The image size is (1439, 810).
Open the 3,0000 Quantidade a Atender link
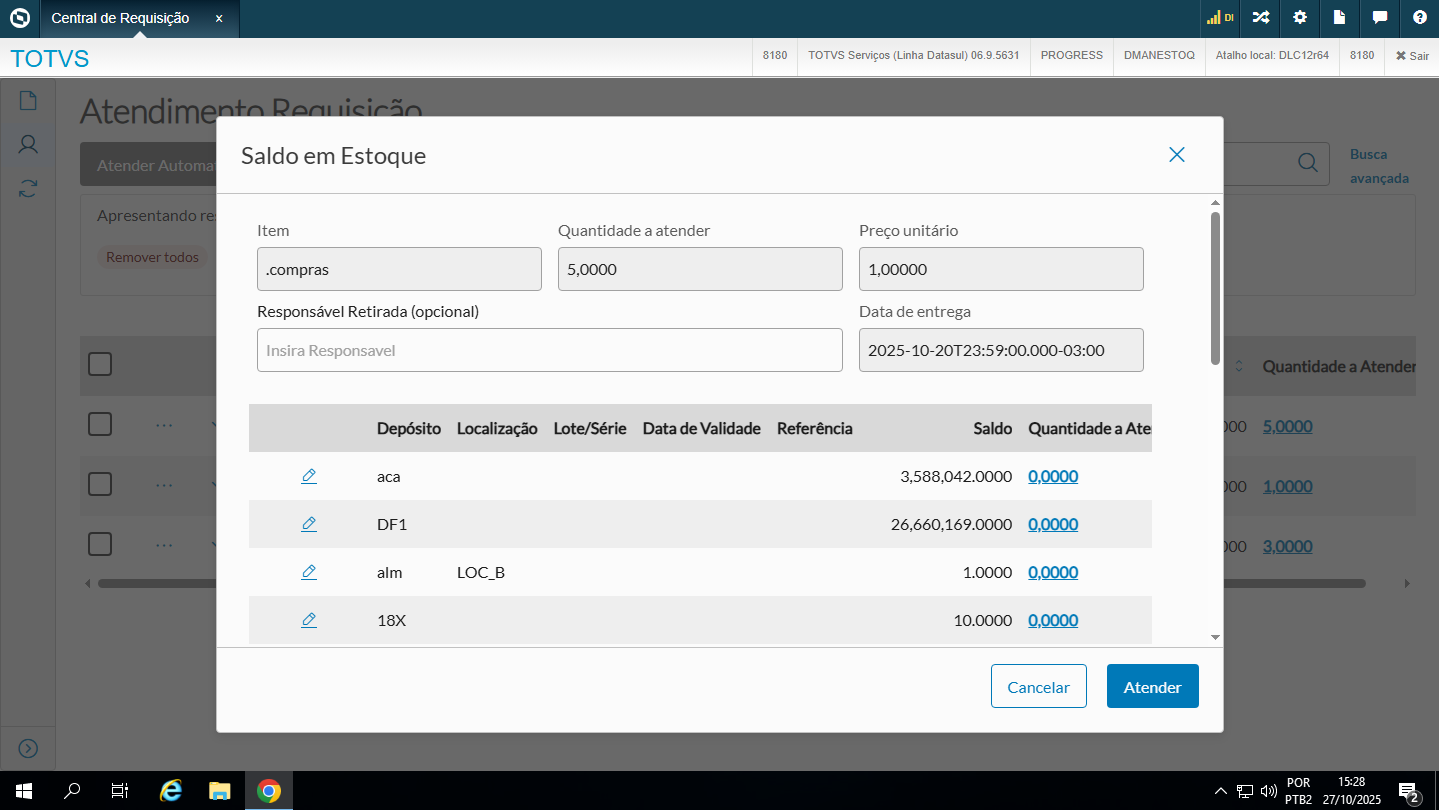pyautogui.click(x=1288, y=546)
